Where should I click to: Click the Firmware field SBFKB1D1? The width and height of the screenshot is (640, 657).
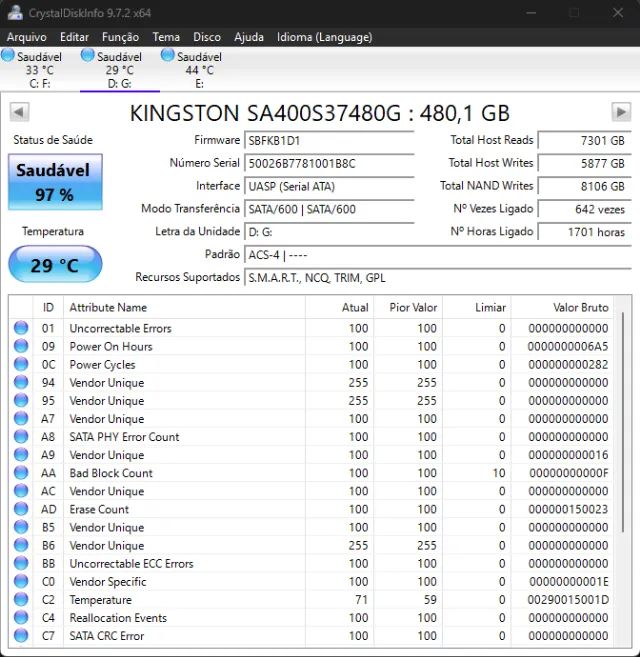[x=329, y=140]
